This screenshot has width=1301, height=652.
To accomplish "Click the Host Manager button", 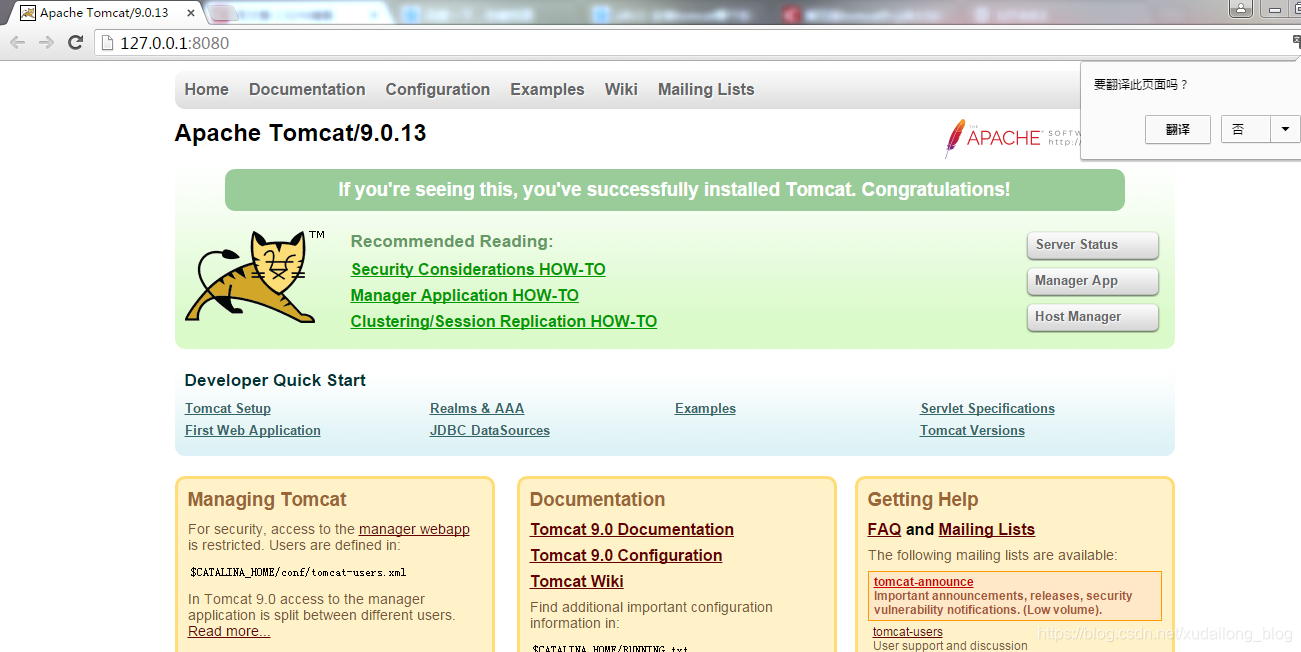I will click(x=1092, y=317).
